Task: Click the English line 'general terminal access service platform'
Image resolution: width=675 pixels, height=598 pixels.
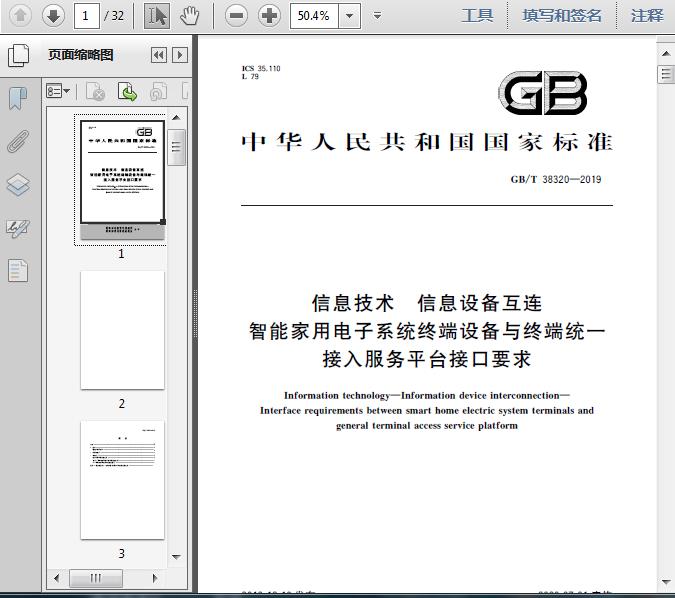Action: (427, 425)
